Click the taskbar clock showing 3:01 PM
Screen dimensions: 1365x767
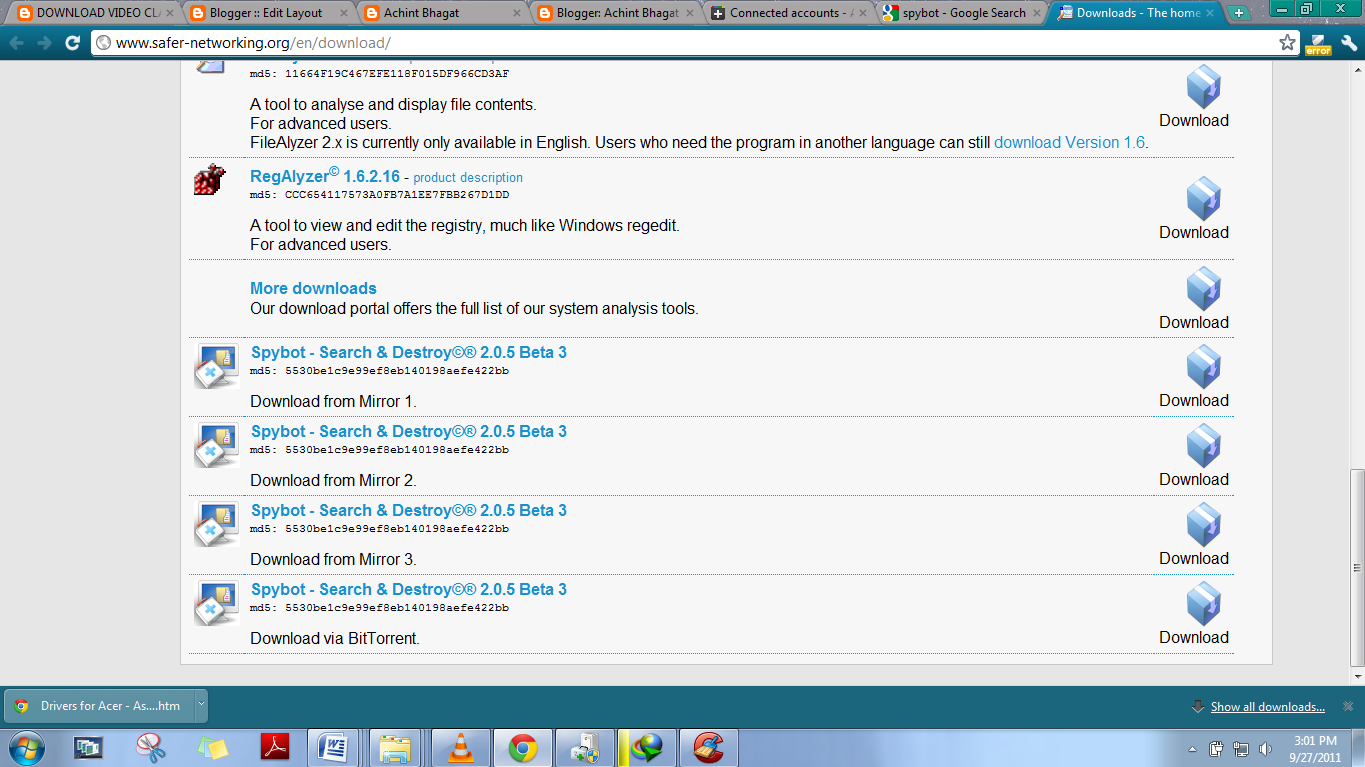point(1314,748)
